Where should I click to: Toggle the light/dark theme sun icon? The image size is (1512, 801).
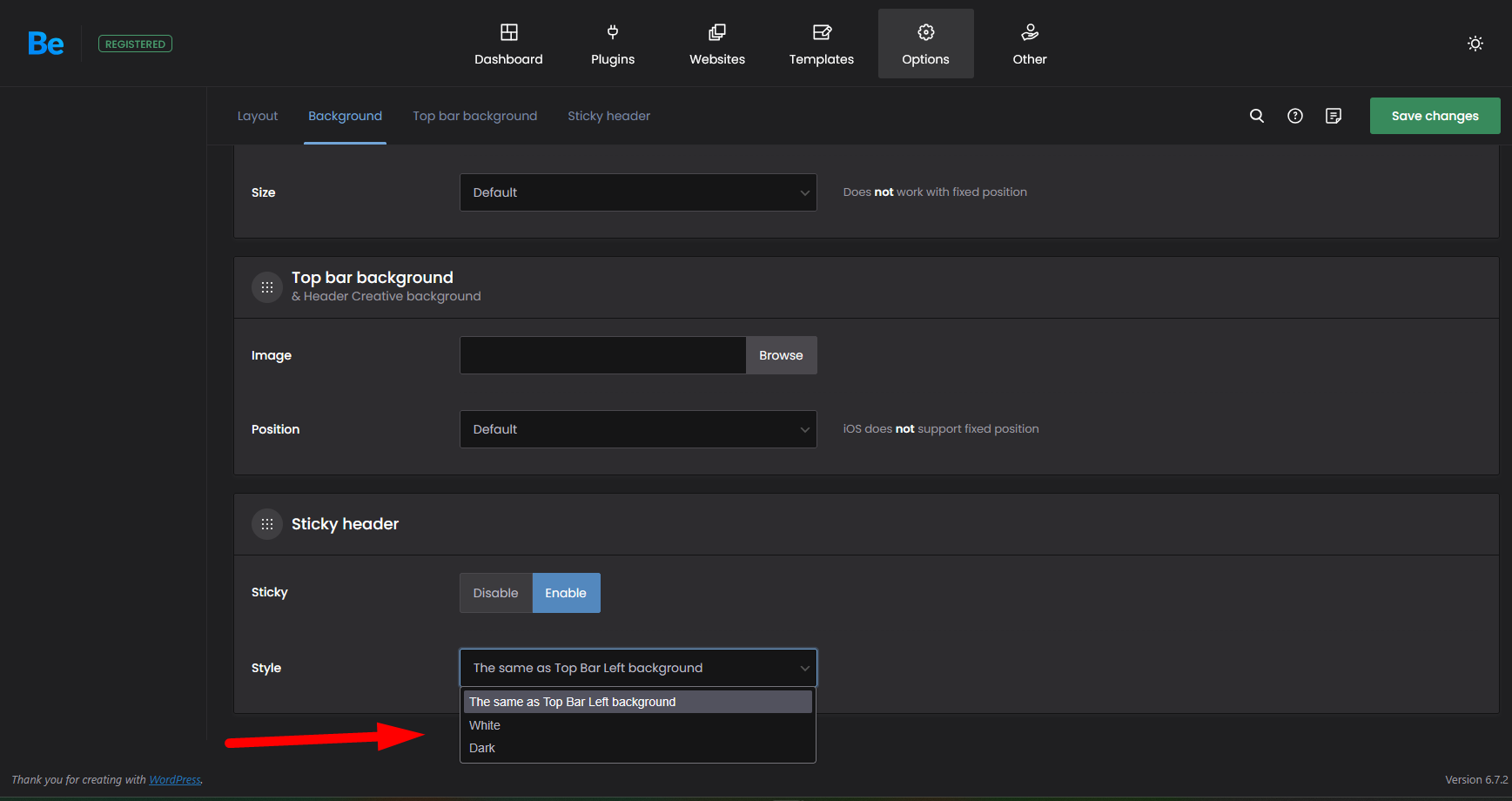tap(1475, 44)
